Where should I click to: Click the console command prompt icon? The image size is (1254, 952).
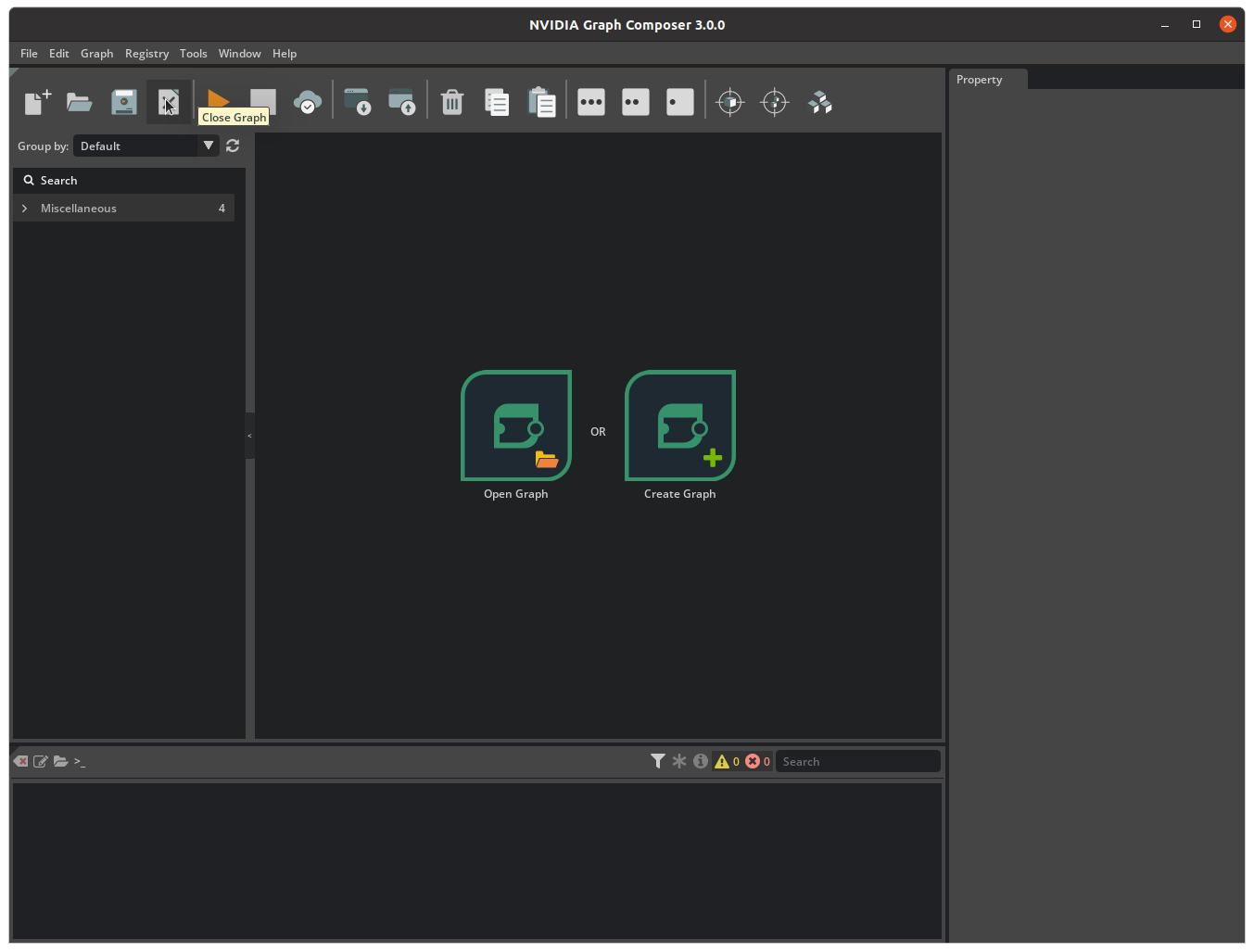point(80,761)
